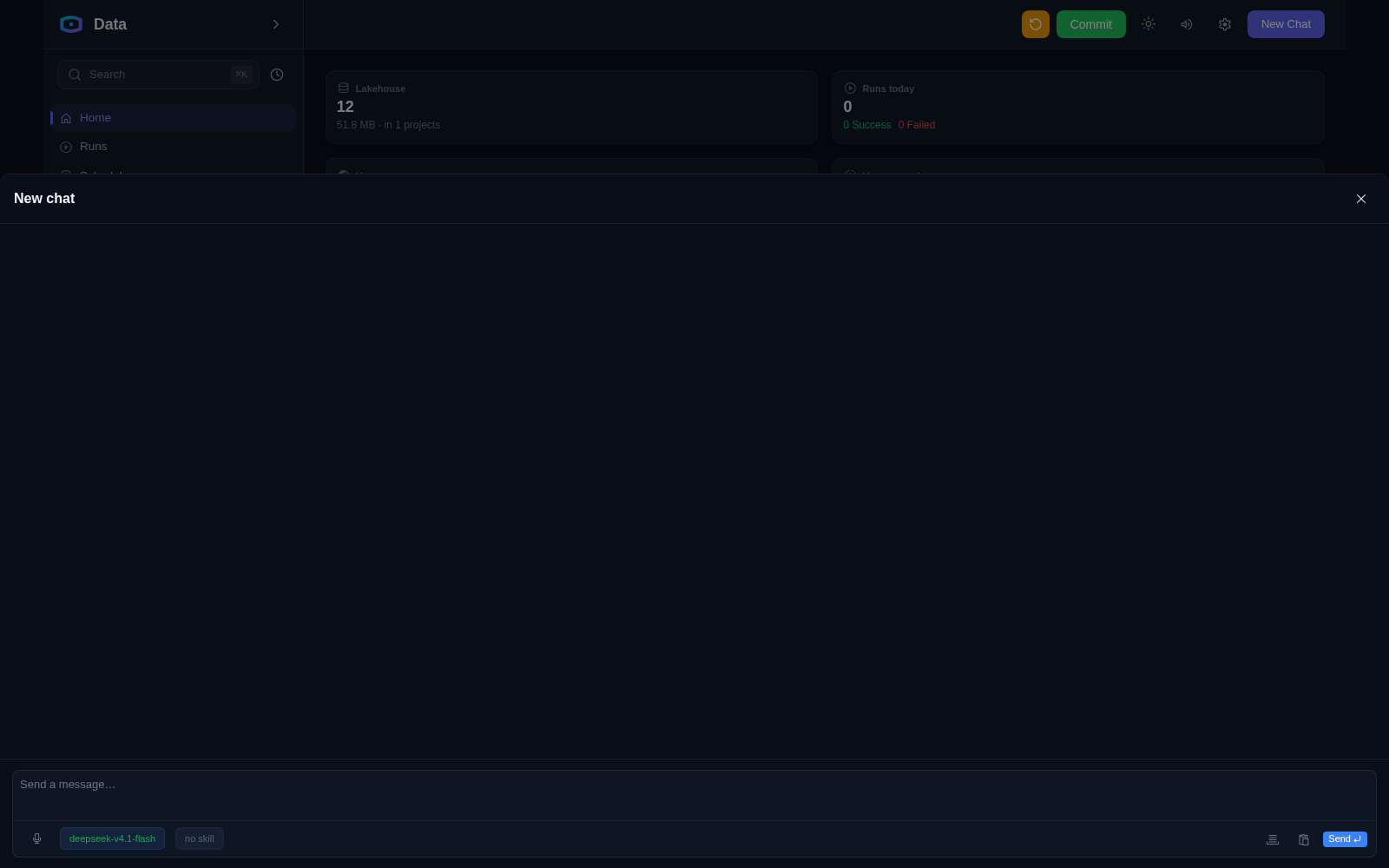The height and width of the screenshot is (868, 1389).
Task: Click the orange revert icon beside Commit
Action: click(x=1035, y=24)
